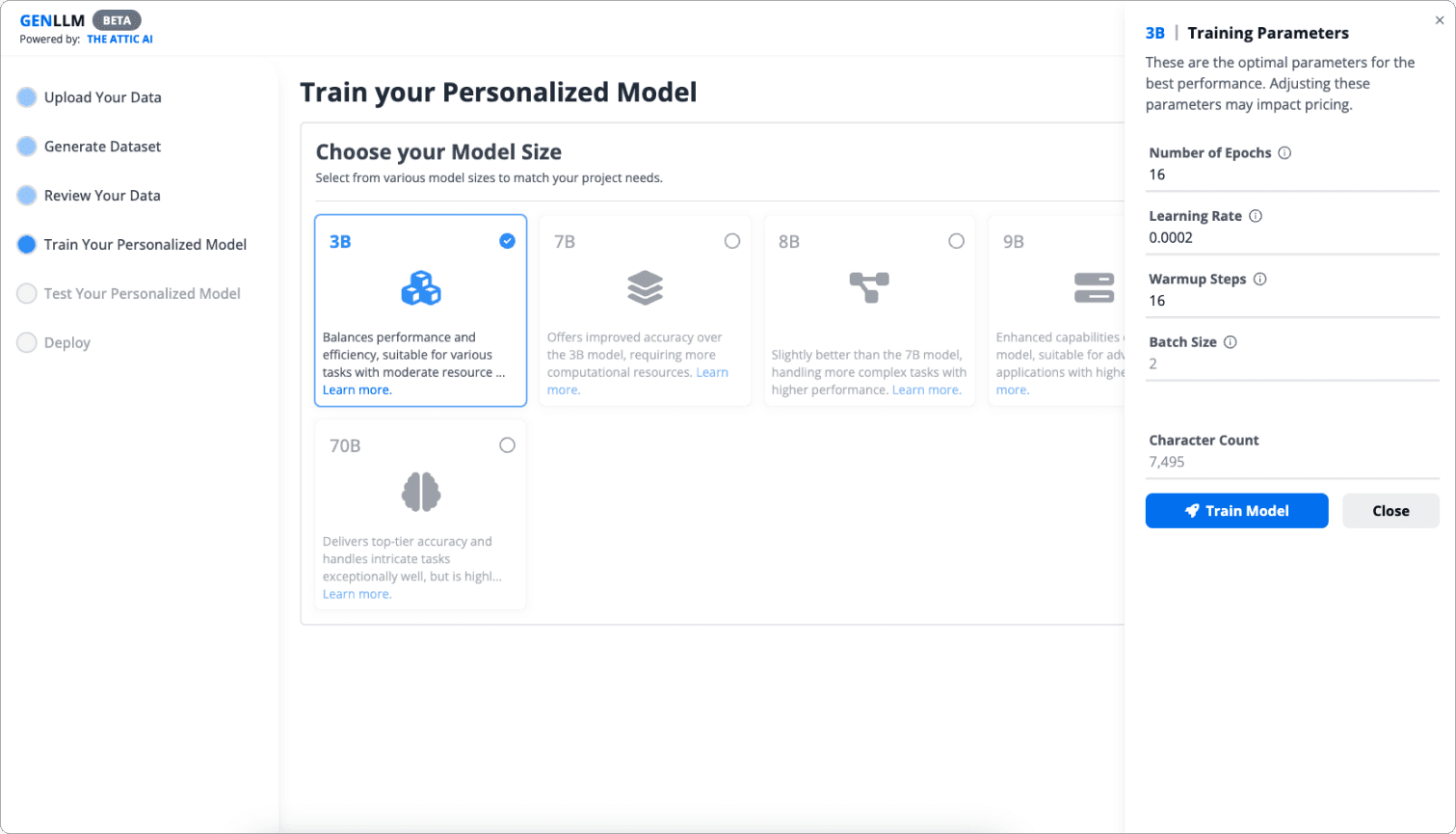Select the 7B model radio button
Viewport: 1456px width, 834px height.
point(732,240)
